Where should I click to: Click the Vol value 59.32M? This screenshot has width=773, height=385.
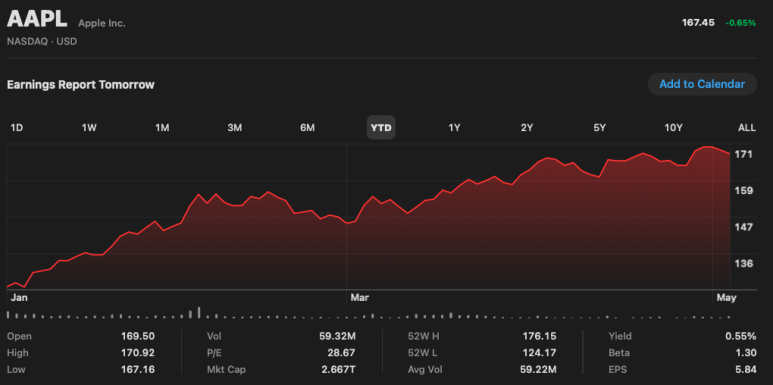(x=337, y=336)
